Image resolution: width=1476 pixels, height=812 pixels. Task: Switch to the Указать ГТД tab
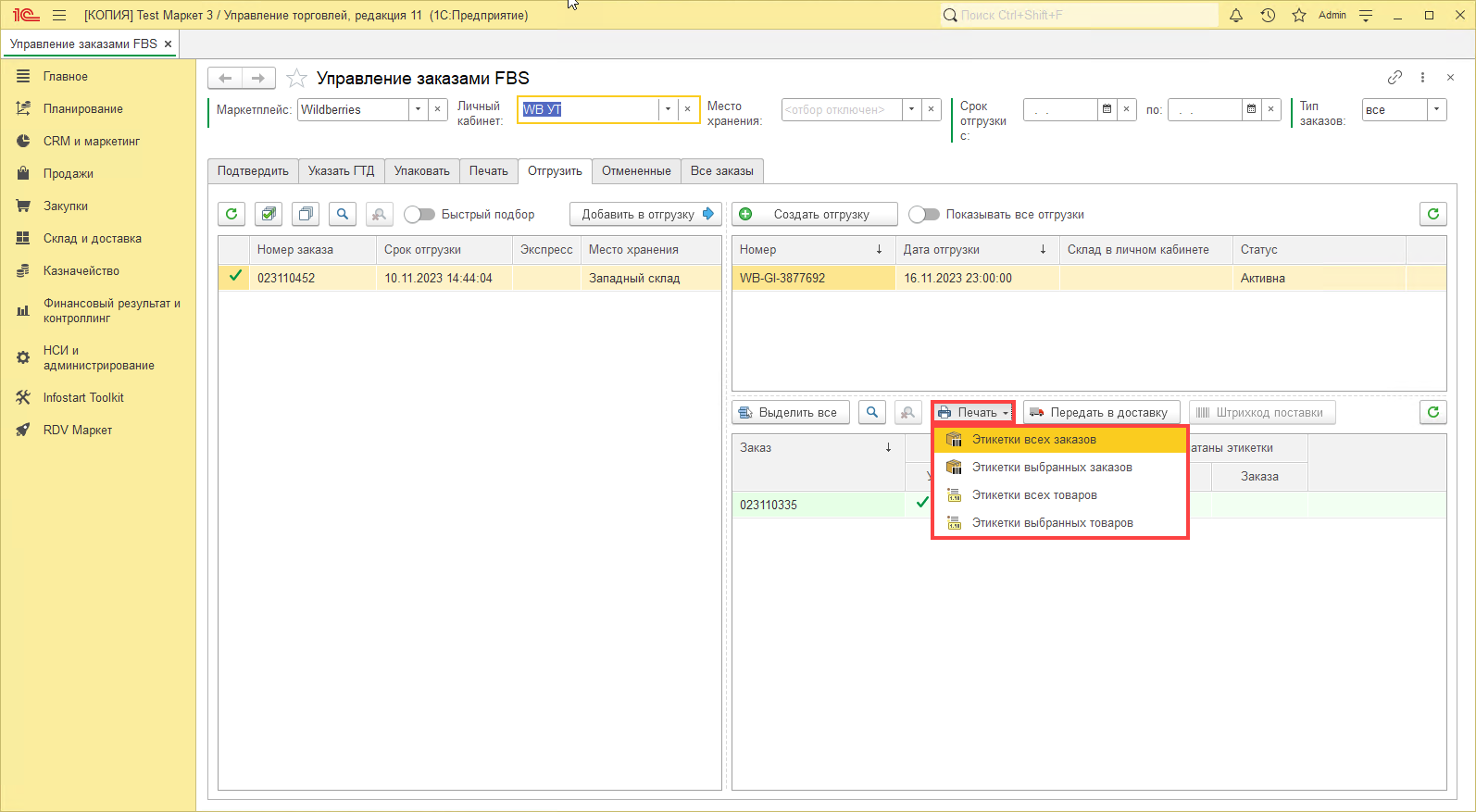342,171
